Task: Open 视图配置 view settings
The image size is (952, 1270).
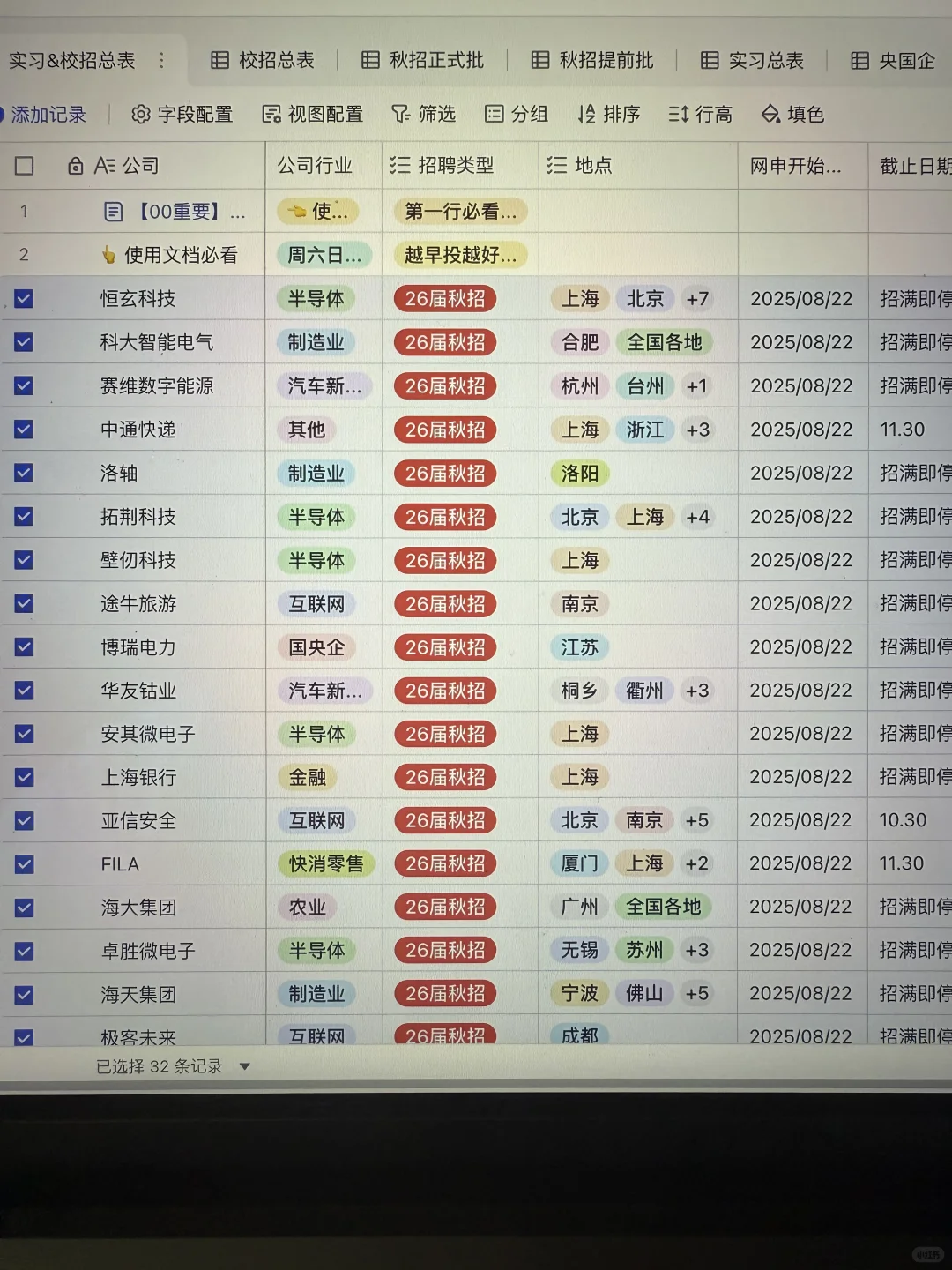Action: (313, 114)
